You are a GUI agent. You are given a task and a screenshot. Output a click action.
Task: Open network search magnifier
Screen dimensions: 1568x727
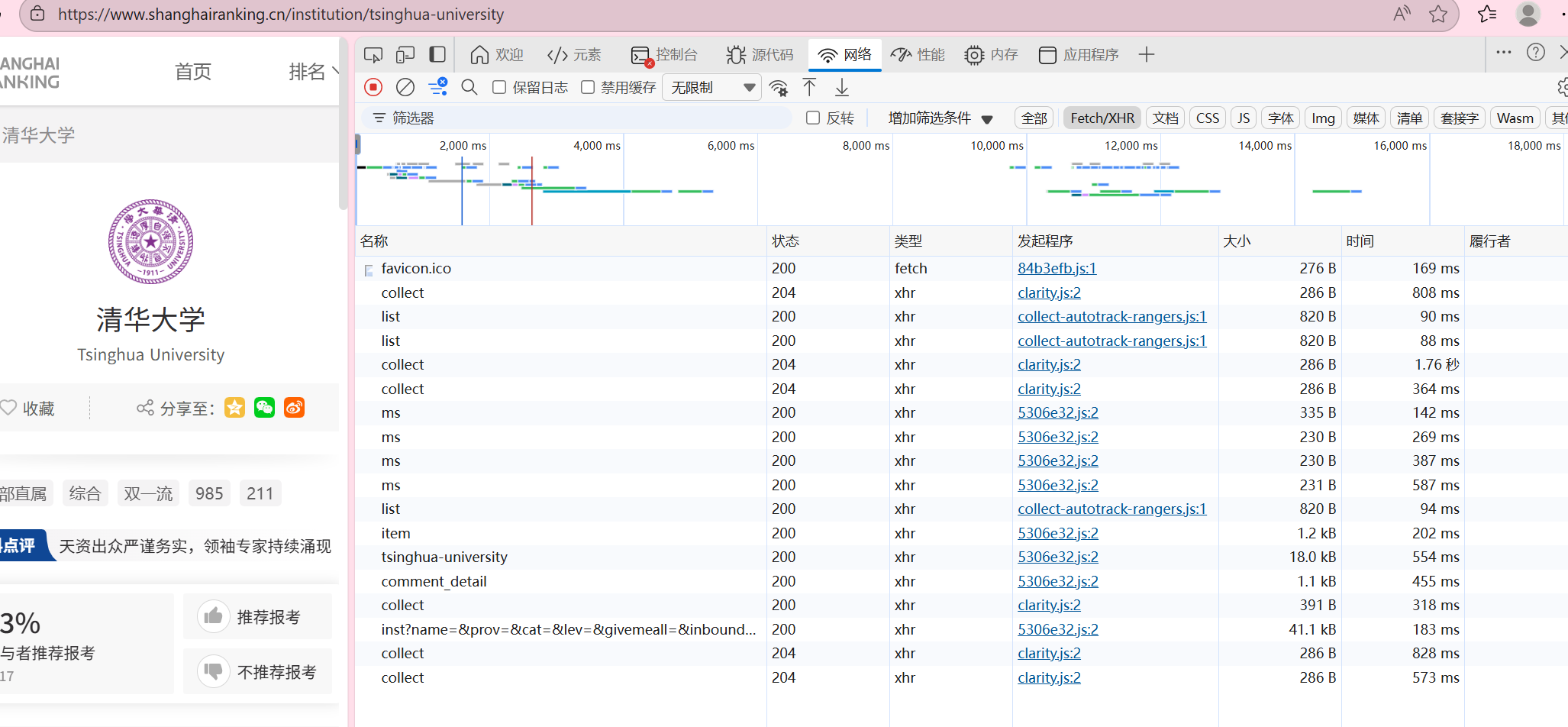point(469,87)
